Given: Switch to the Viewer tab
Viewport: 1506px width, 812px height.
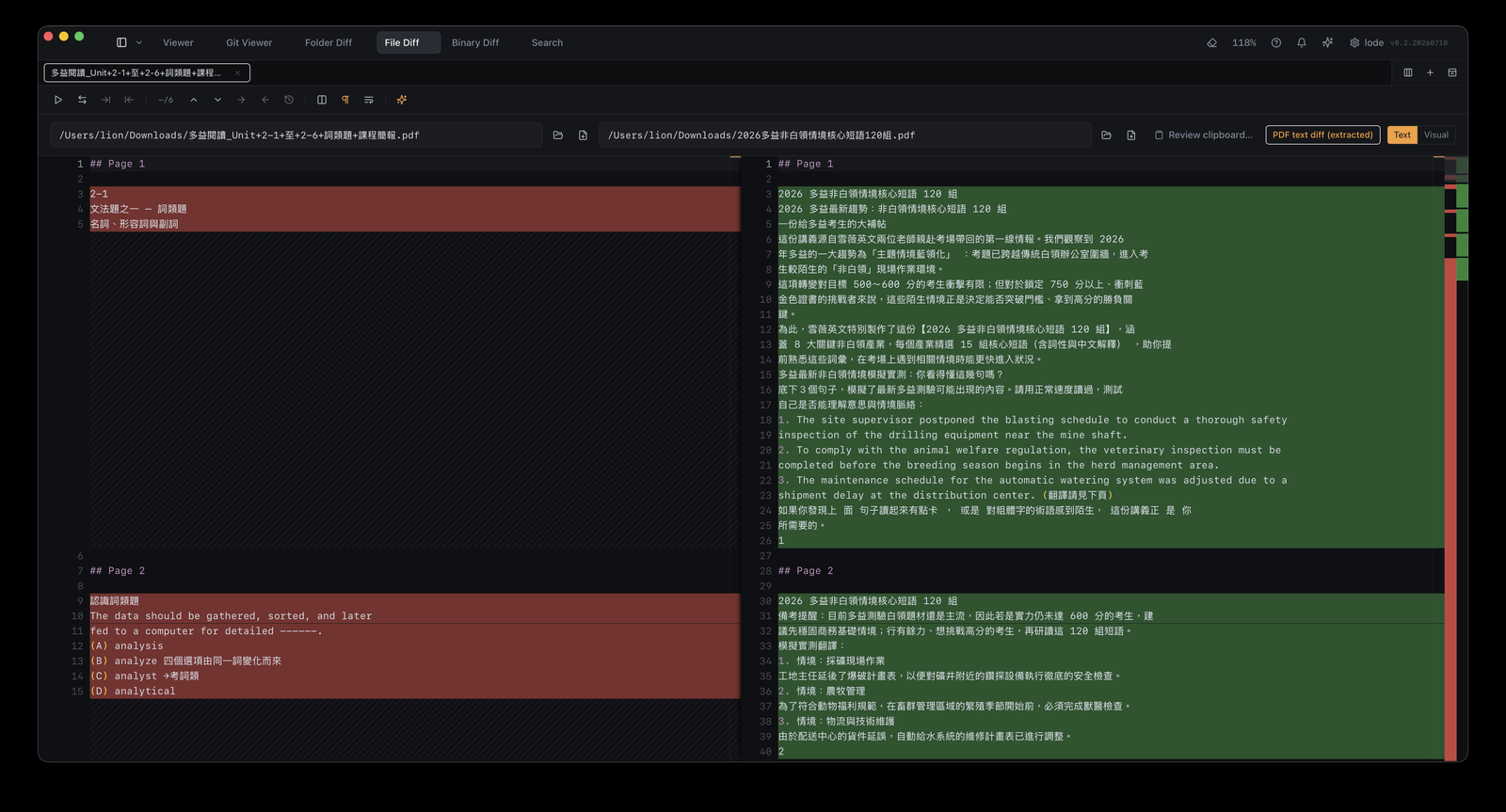Looking at the screenshot, I should [x=178, y=43].
